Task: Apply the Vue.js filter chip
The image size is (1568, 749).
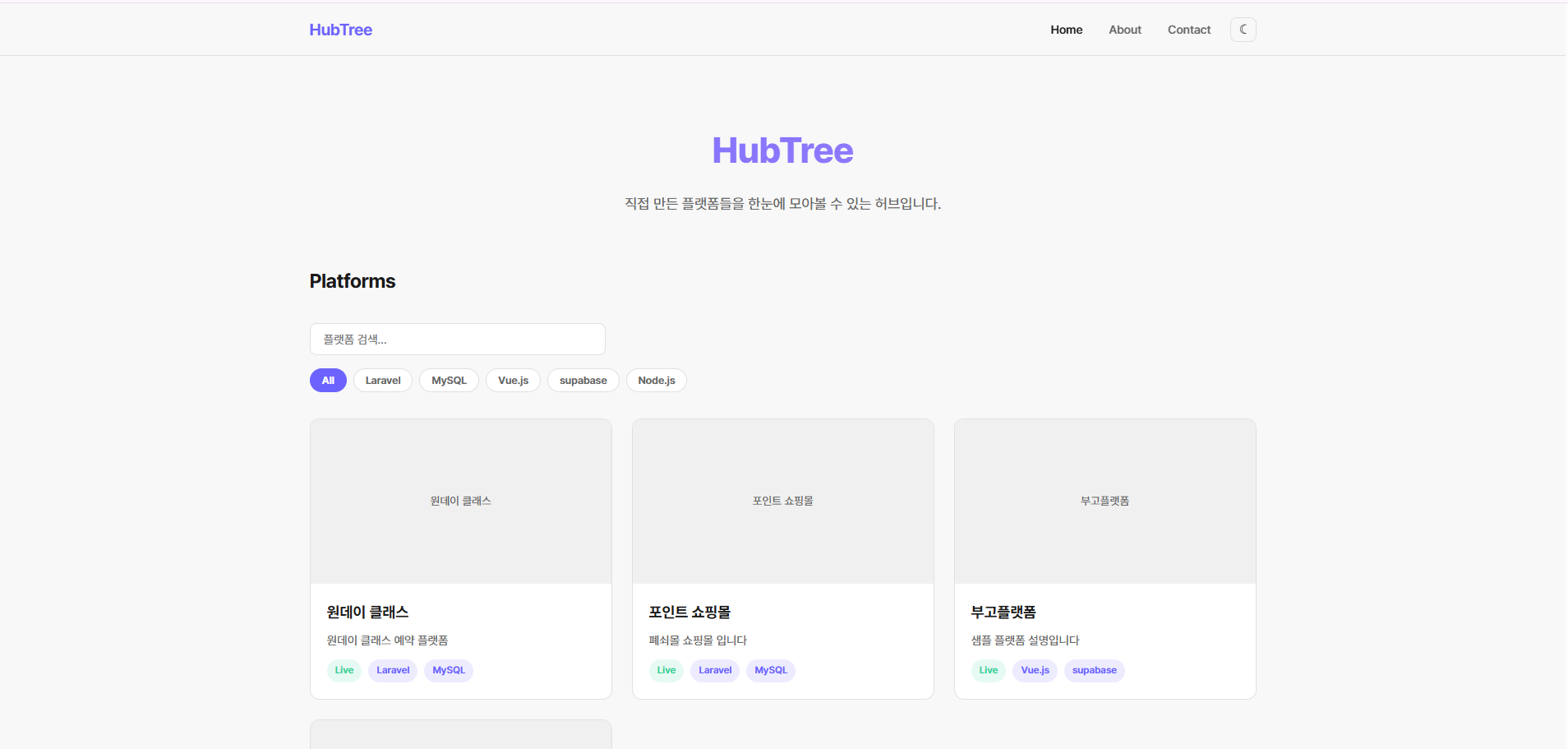Action: point(513,381)
